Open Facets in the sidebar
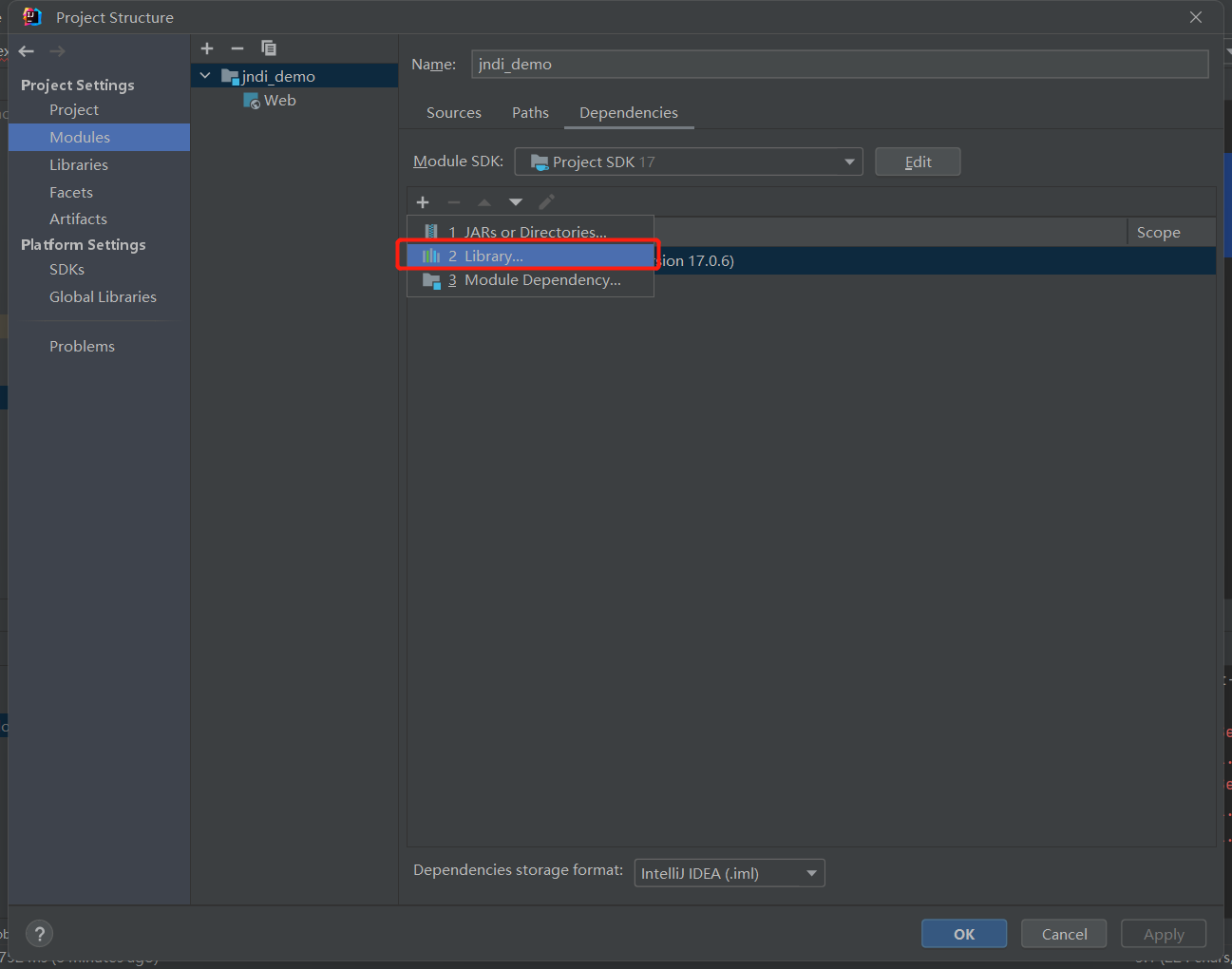This screenshot has width=1232, height=969. tap(71, 193)
